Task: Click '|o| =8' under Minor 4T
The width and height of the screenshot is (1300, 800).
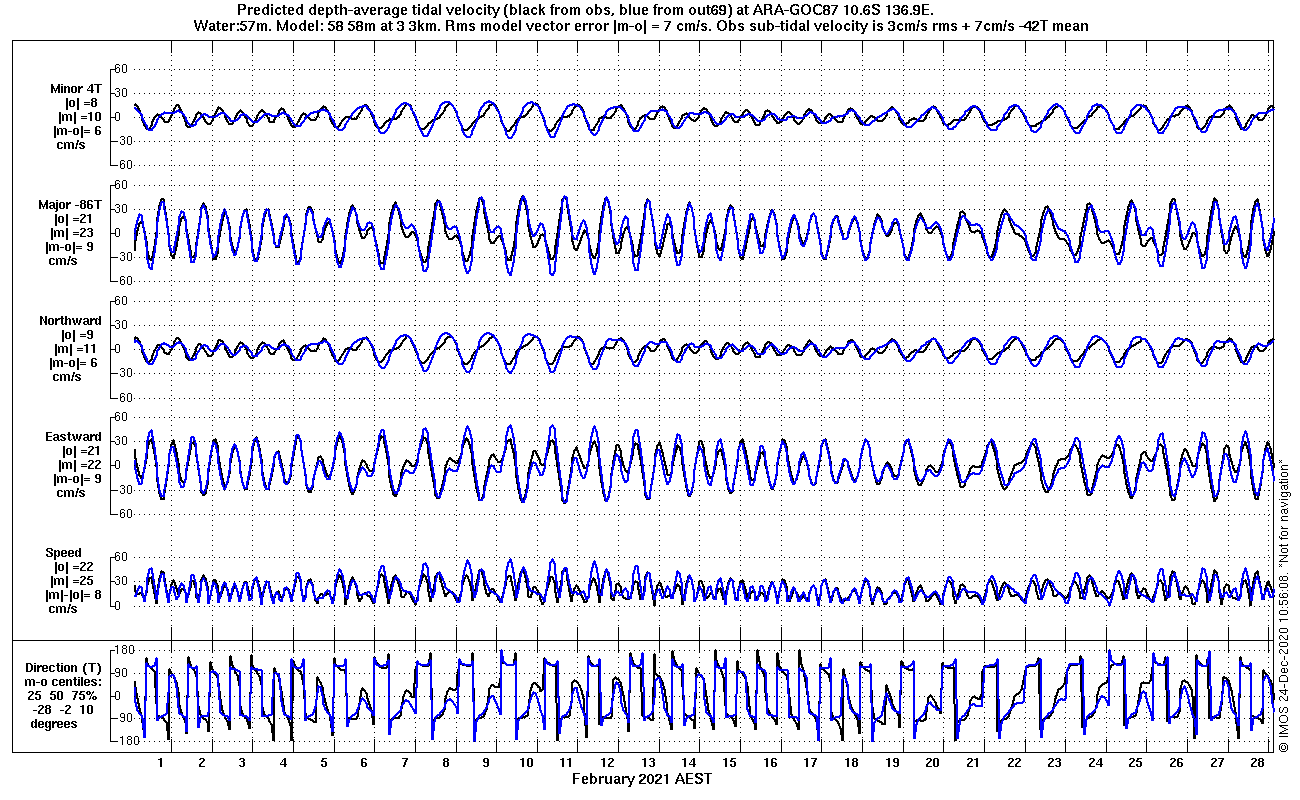Action: pos(80,103)
